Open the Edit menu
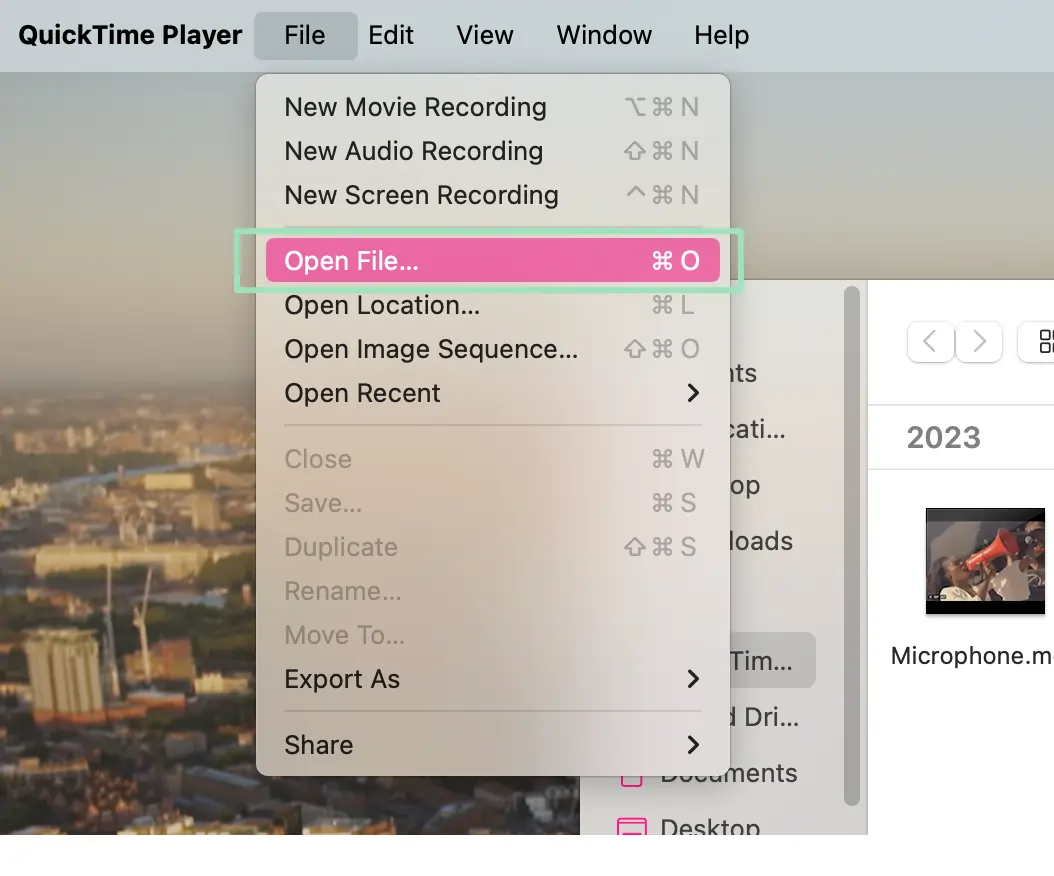The image size is (1054, 876). pyautogui.click(x=391, y=35)
